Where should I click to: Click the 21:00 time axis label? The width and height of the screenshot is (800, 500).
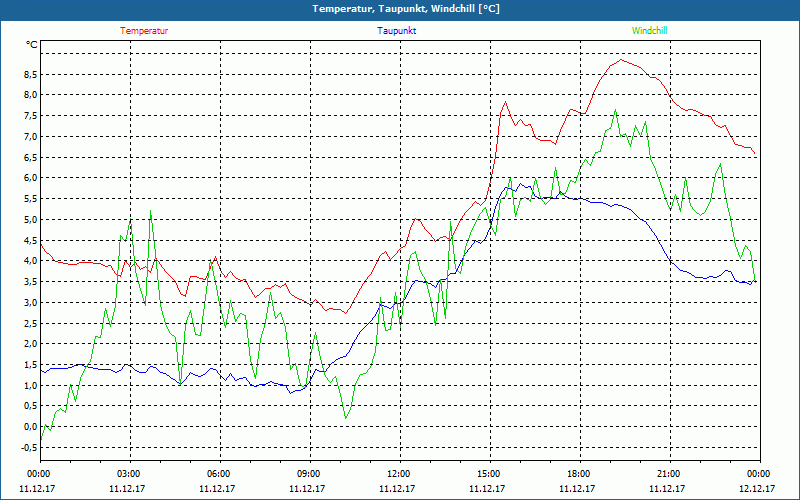[669, 474]
